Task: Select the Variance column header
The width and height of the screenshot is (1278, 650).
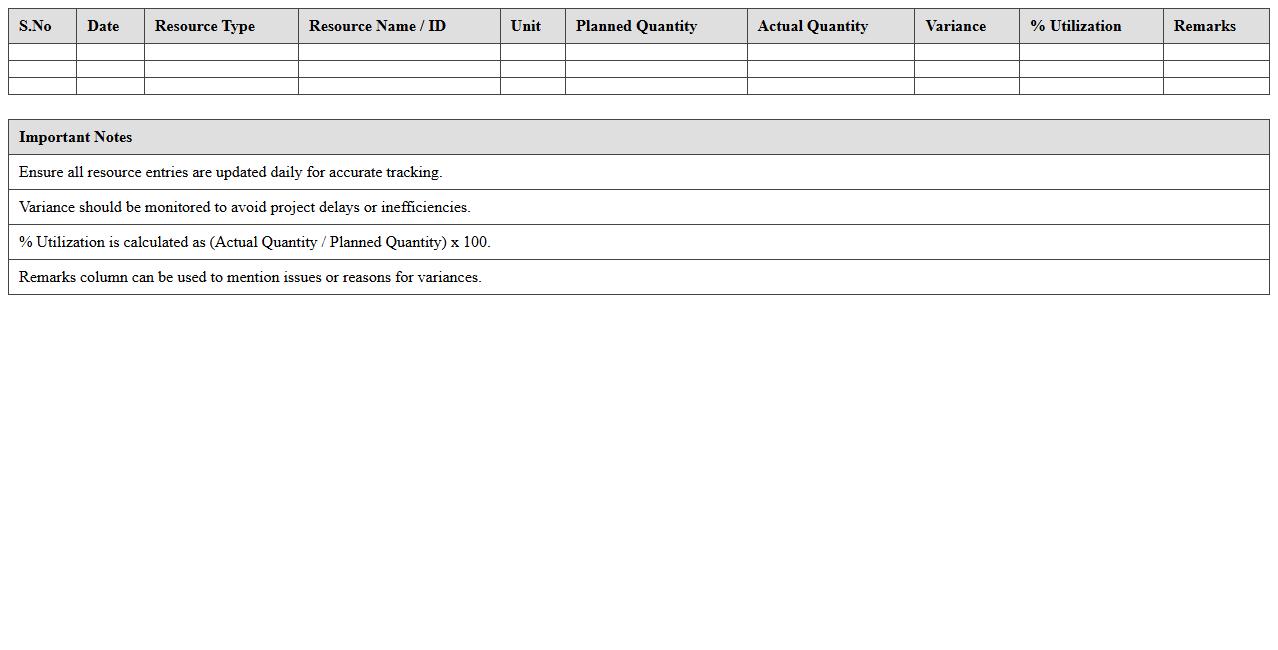Action: pos(955,26)
